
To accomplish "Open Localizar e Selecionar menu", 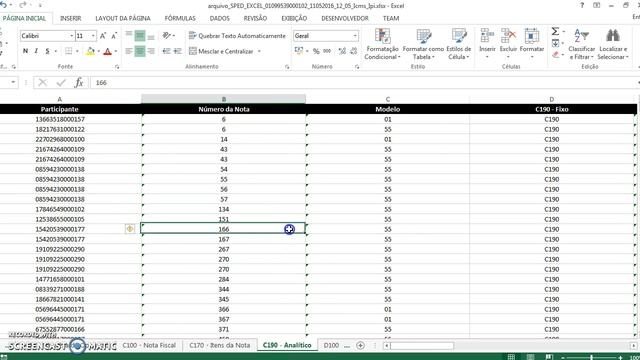I will [x=613, y=44].
